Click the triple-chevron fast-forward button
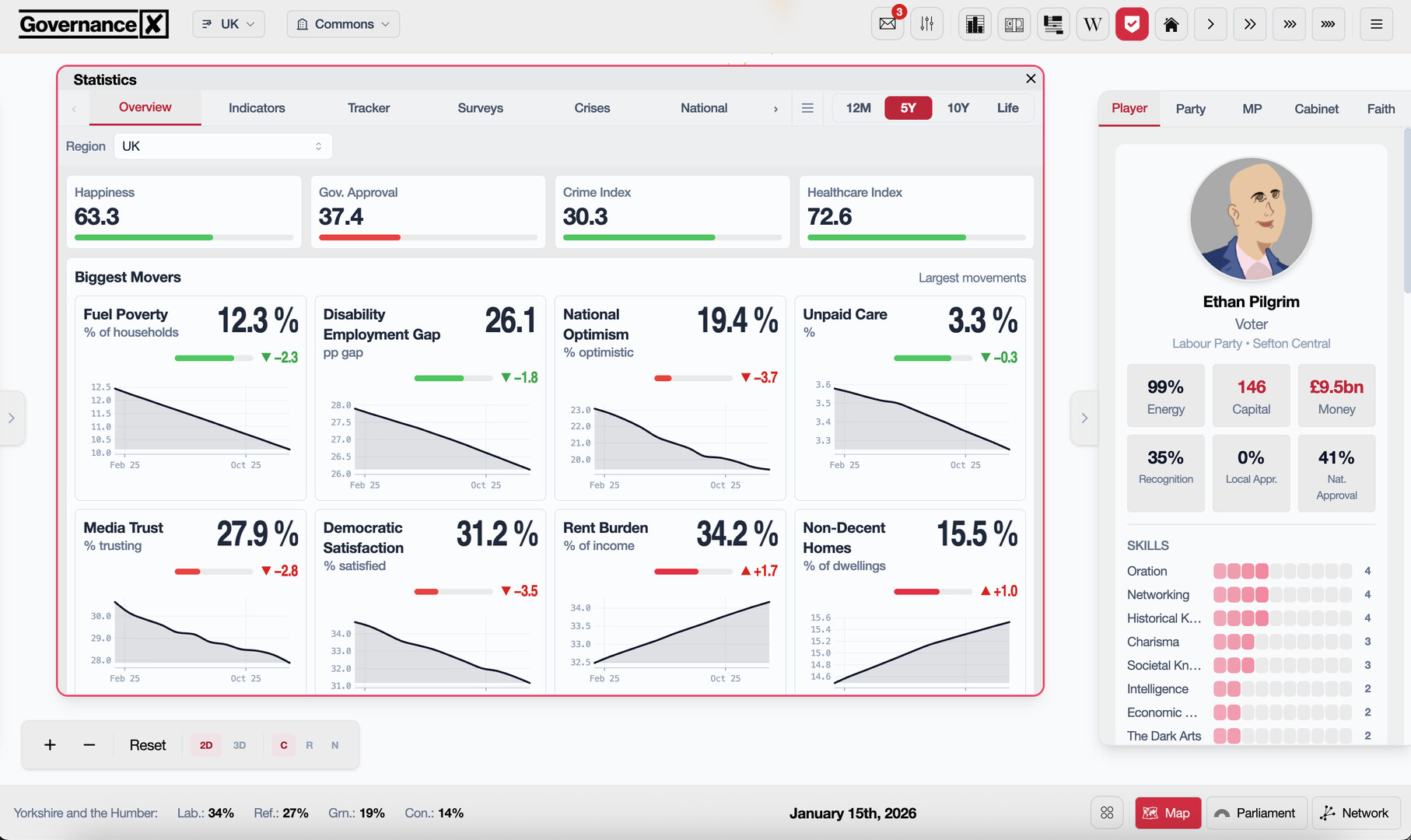The image size is (1411, 840). tap(1289, 24)
